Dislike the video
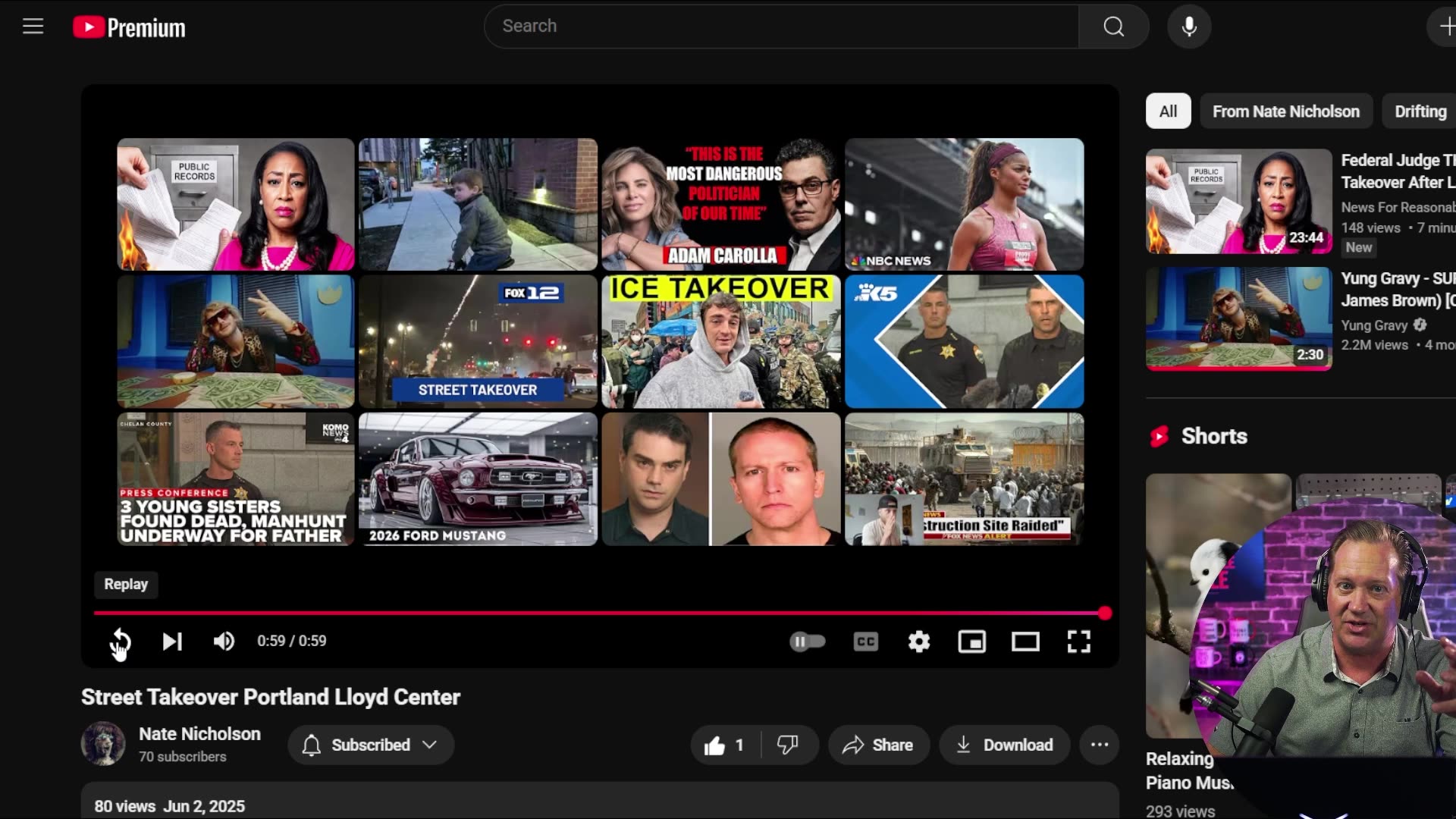This screenshot has height=819, width=1456. pyautogui.click(x=788, y=745)
